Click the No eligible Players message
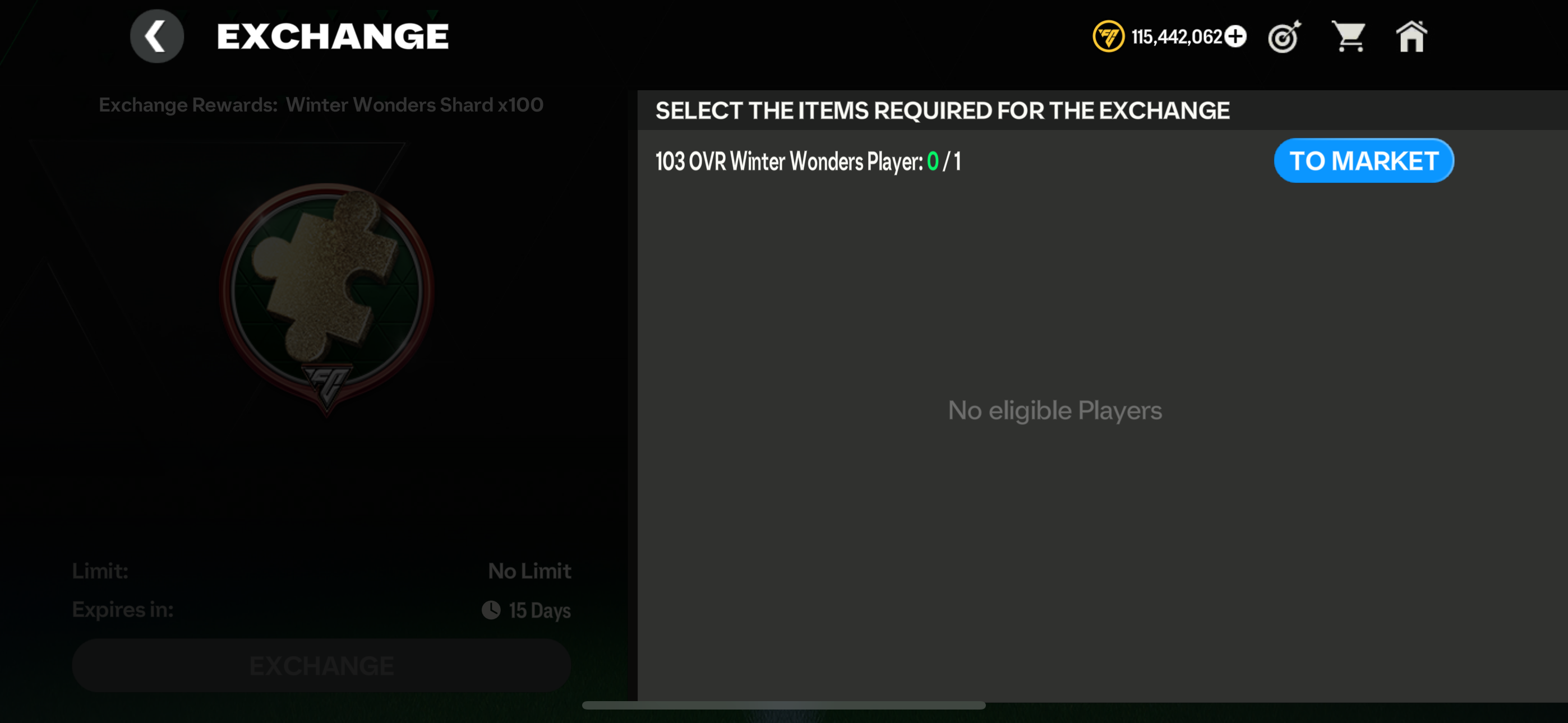Image resolution: width=1568 pixels, height=723 pixels. (1054, 411)
